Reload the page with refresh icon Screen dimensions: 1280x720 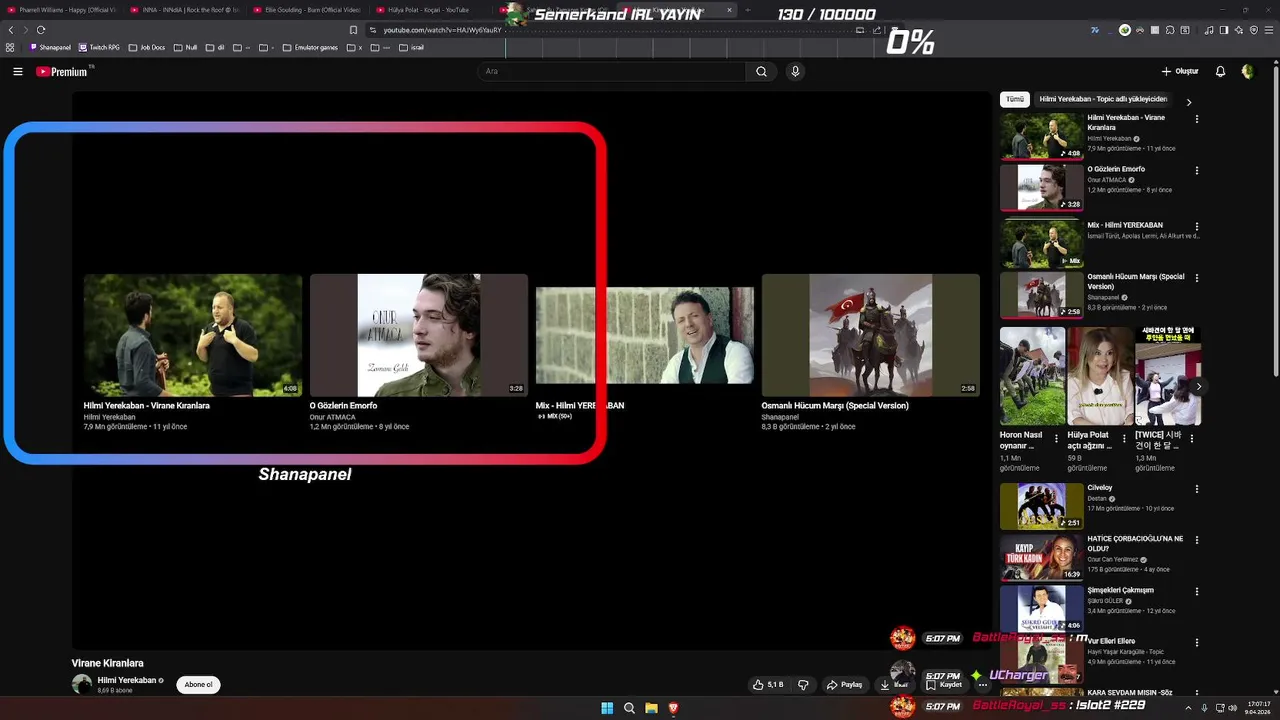(x=41, y=30)
